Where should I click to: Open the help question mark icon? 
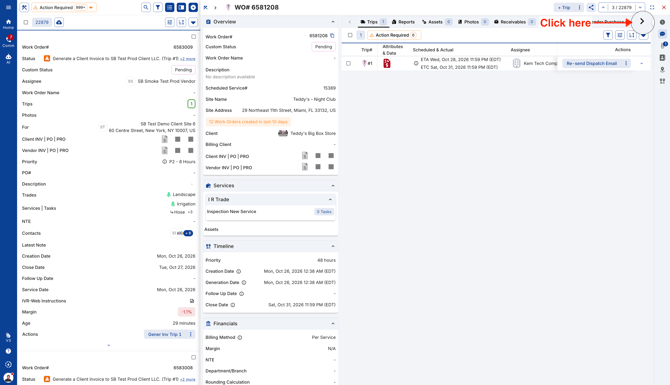coord(8,351)
